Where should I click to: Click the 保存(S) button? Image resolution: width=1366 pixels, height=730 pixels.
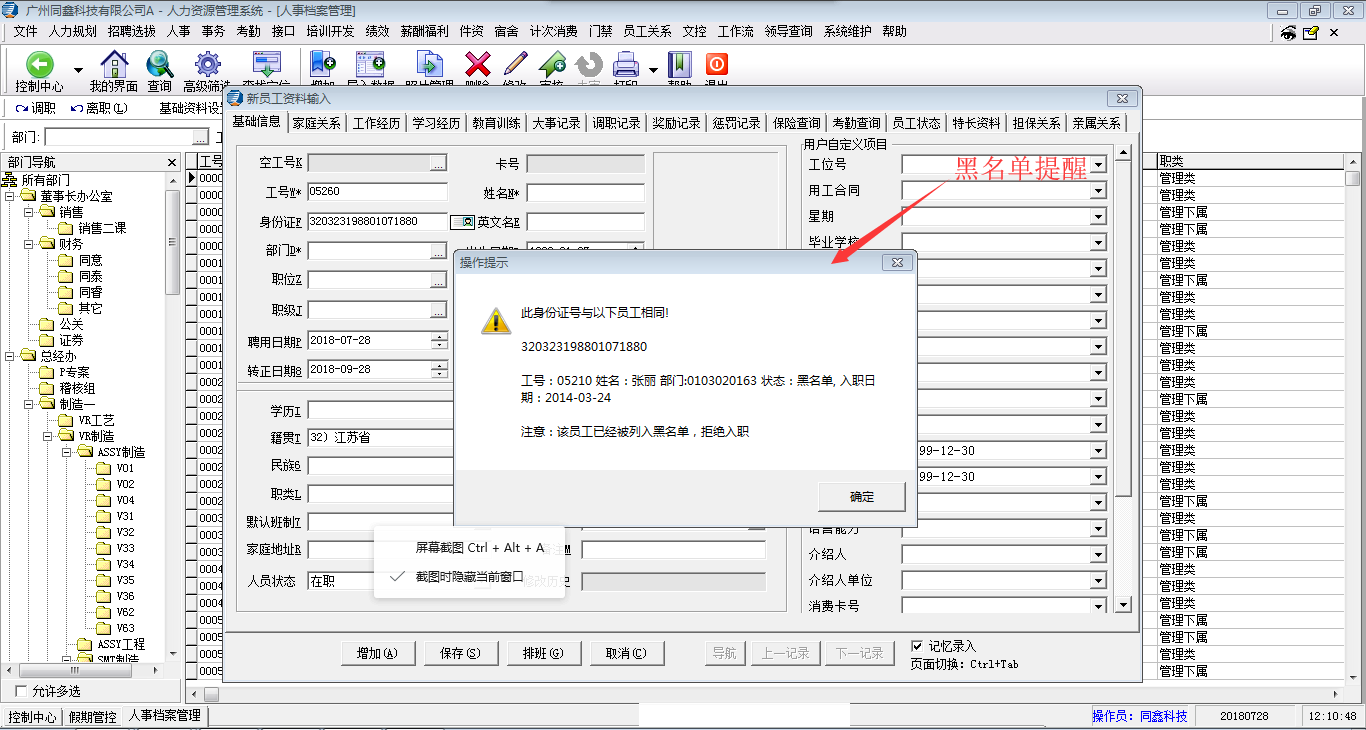coord(460,653)
